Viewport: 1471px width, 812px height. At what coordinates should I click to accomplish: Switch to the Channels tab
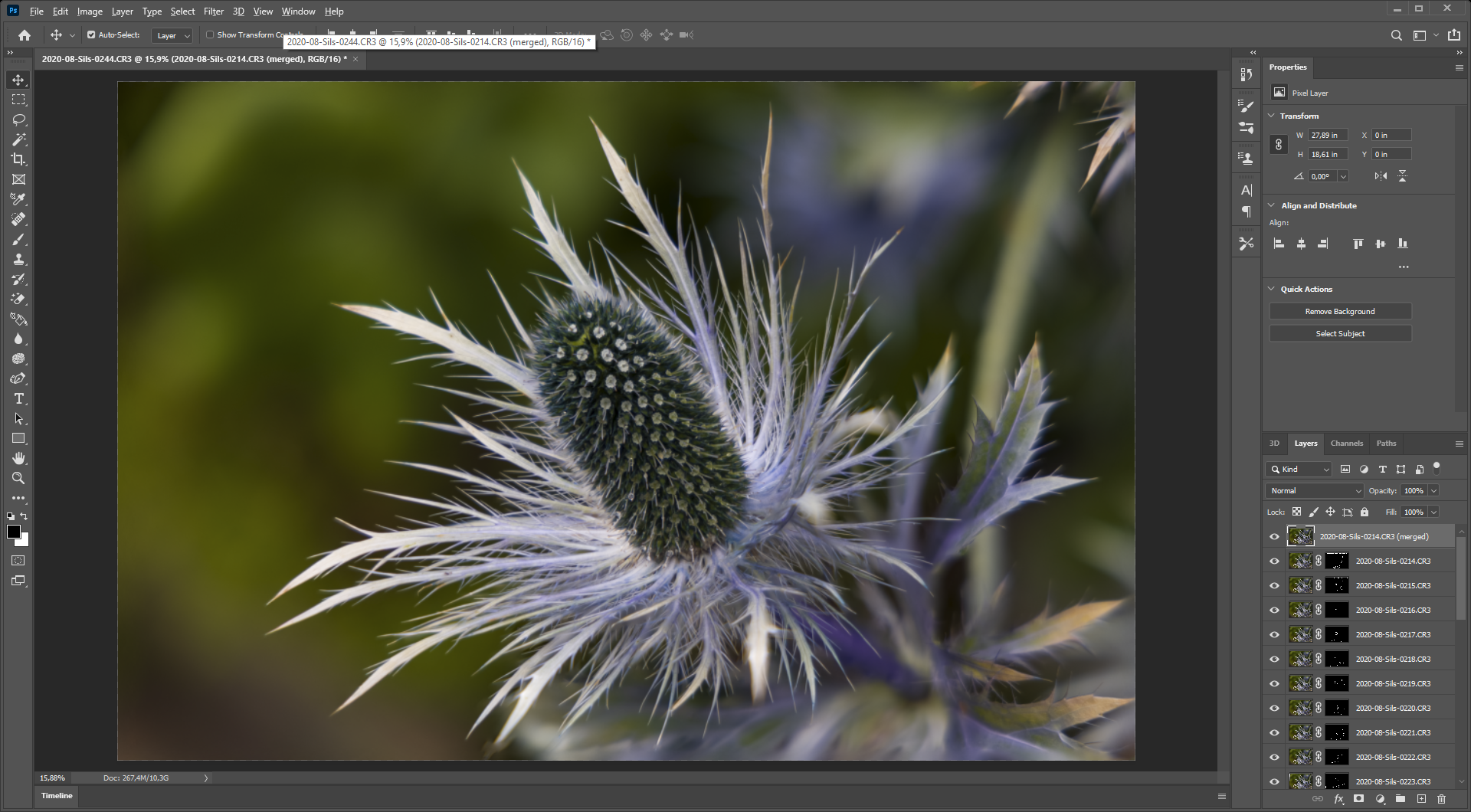[x=1346, y=444]
